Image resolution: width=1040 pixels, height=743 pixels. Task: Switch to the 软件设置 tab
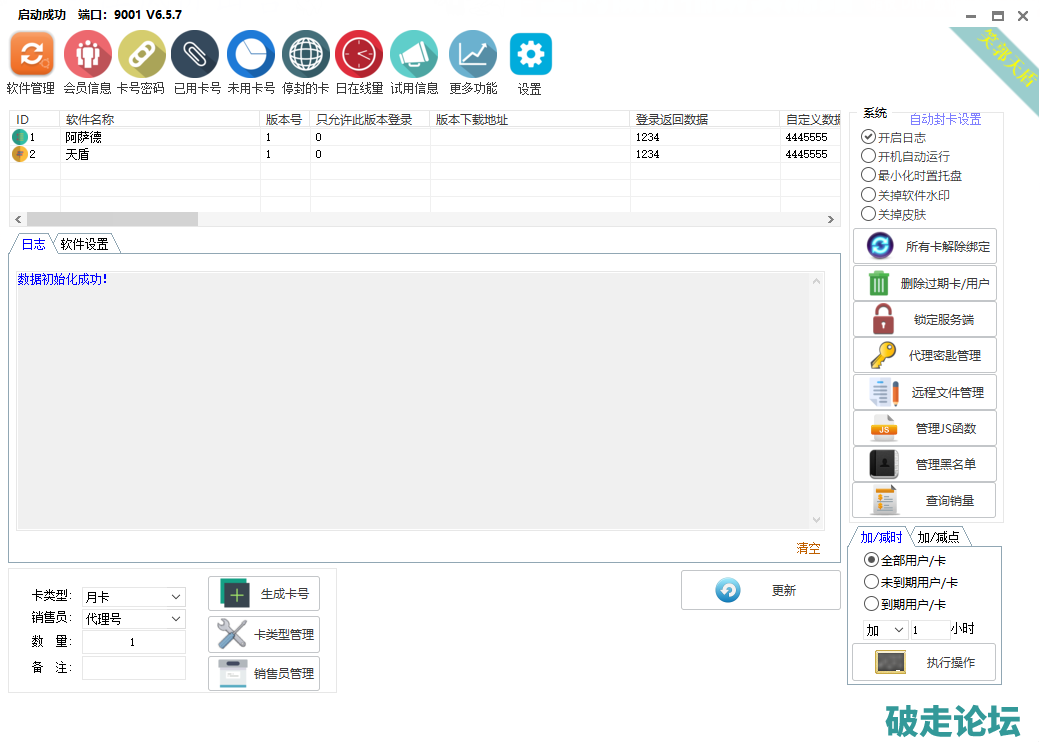click(84, 244)
